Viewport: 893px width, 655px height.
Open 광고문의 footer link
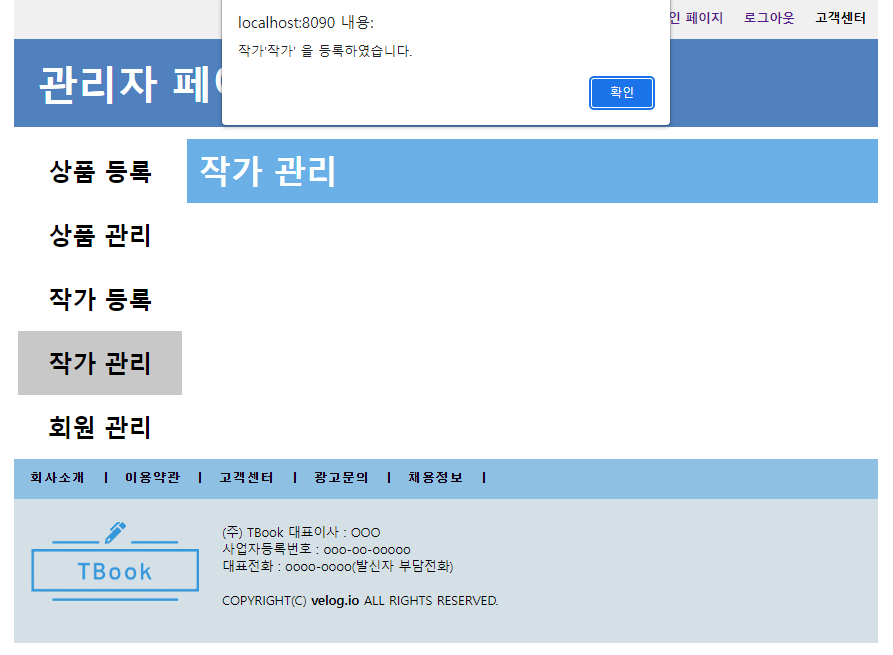click(x=341, y=477)
